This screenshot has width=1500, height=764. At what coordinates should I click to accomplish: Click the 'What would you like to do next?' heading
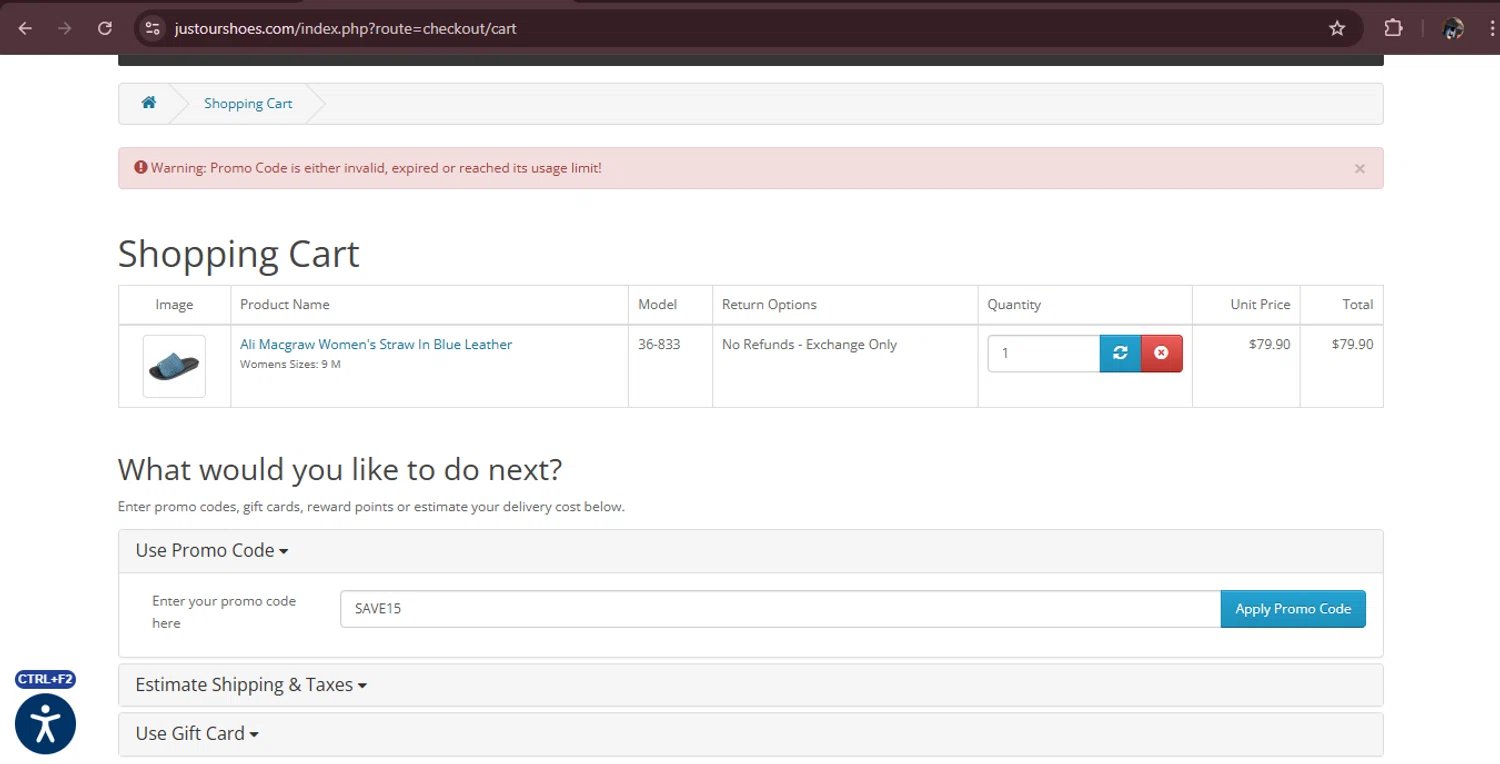(340, 469)
